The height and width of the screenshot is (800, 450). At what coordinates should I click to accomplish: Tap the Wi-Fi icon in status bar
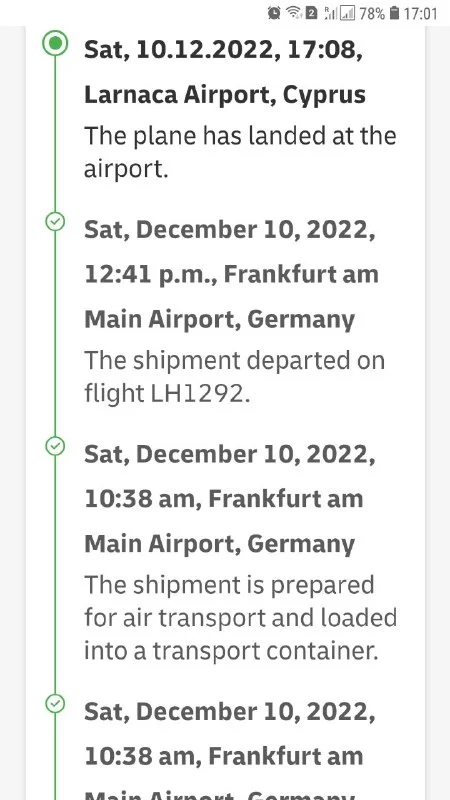[294, 13]
